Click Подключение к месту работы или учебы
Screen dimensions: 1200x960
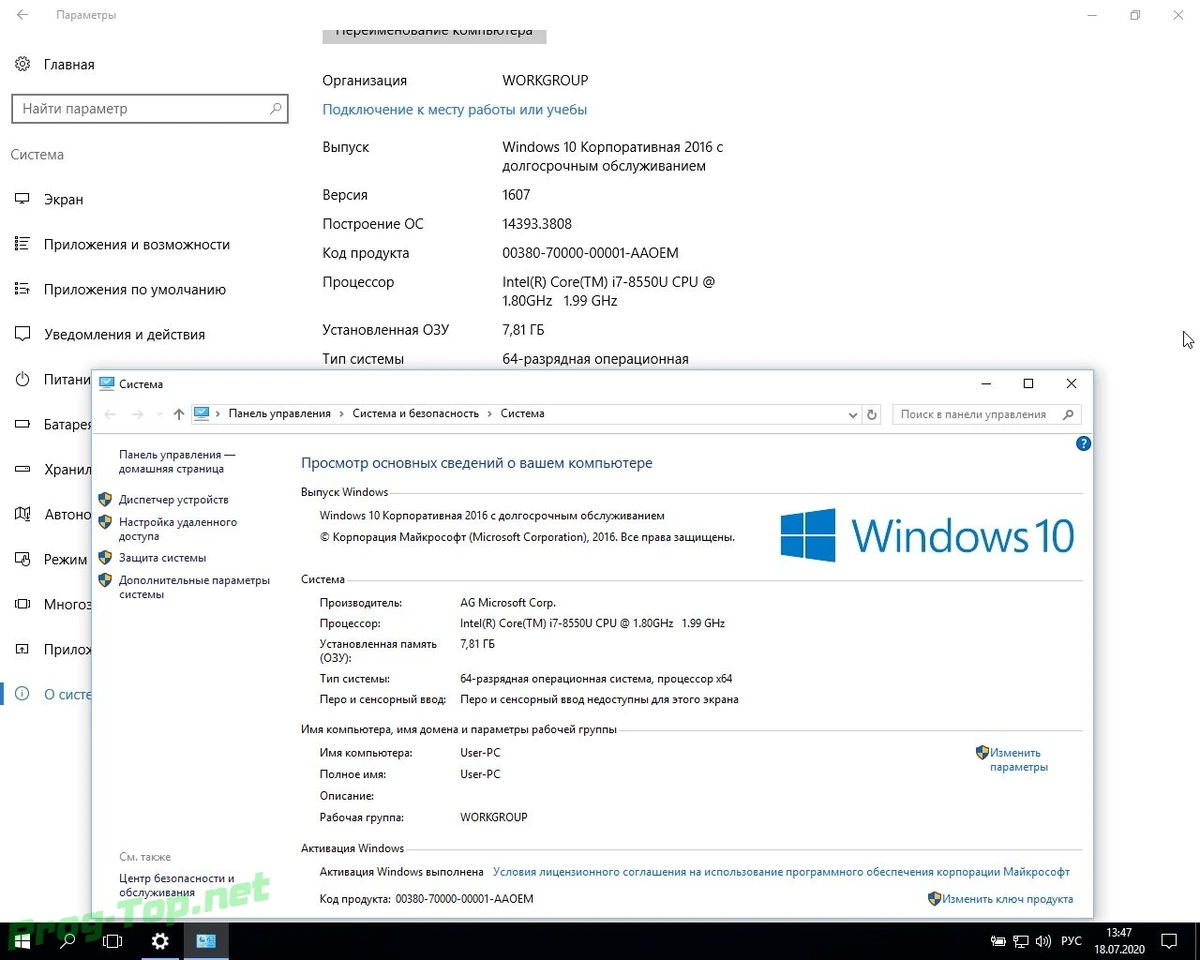454,110
